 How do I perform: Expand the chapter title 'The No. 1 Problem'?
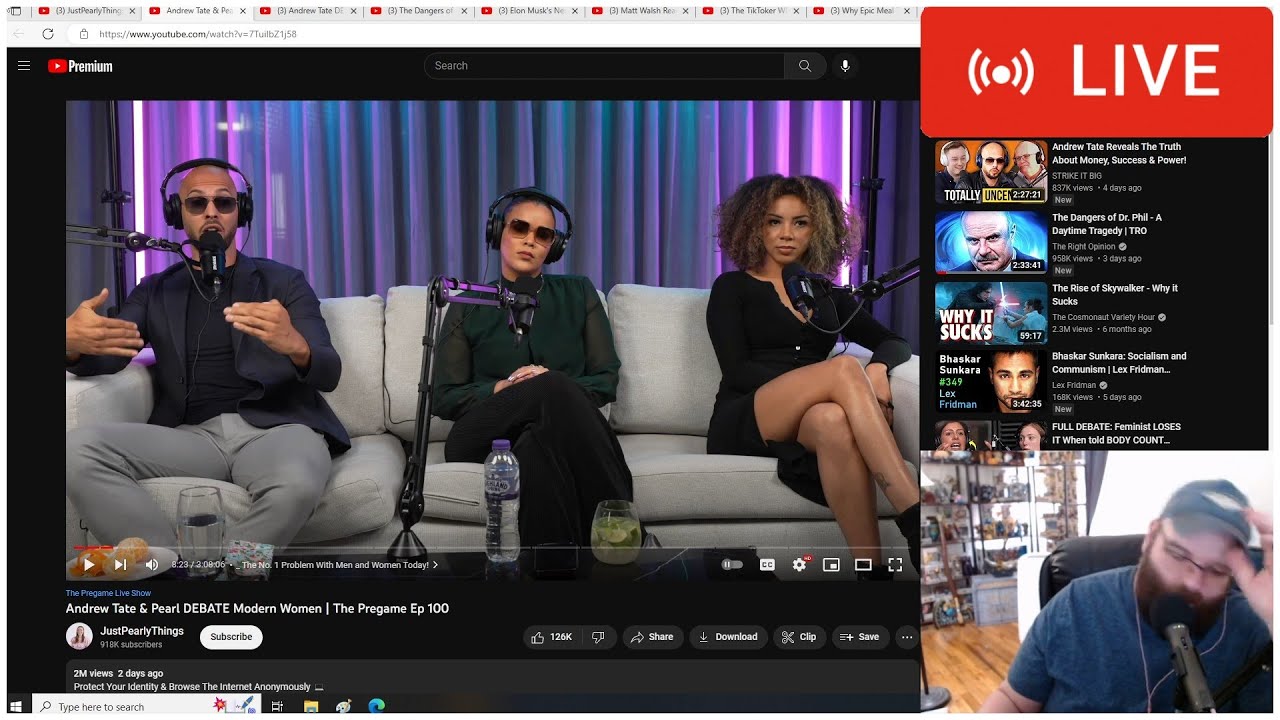pos(340,565)
